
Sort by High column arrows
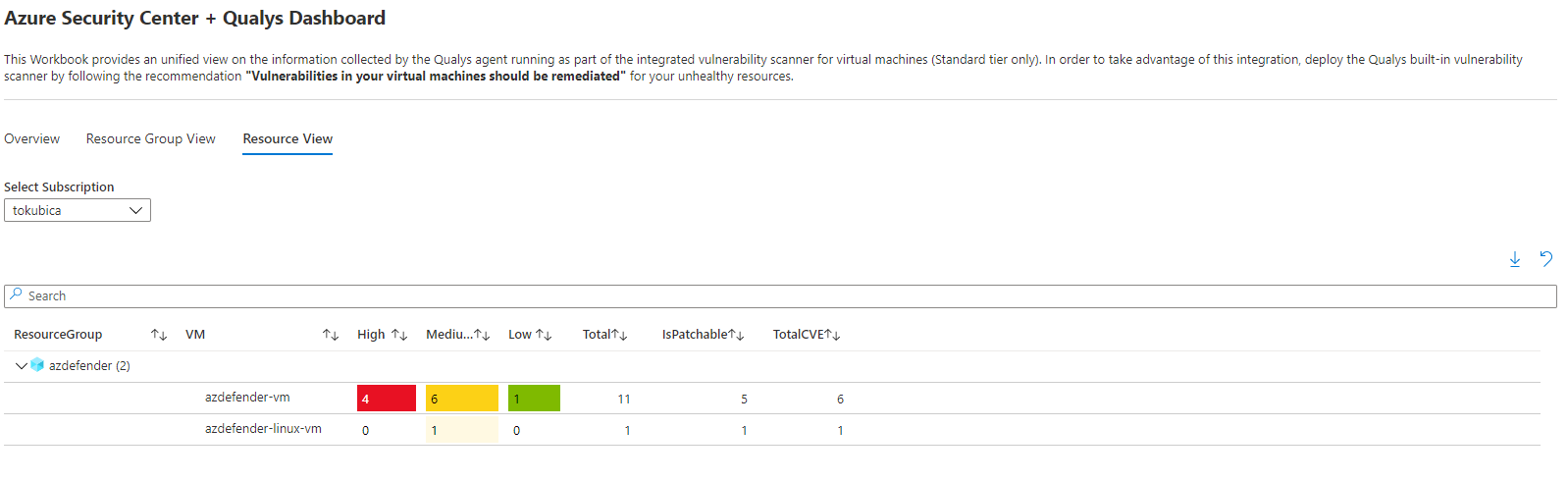click(398, 335)
